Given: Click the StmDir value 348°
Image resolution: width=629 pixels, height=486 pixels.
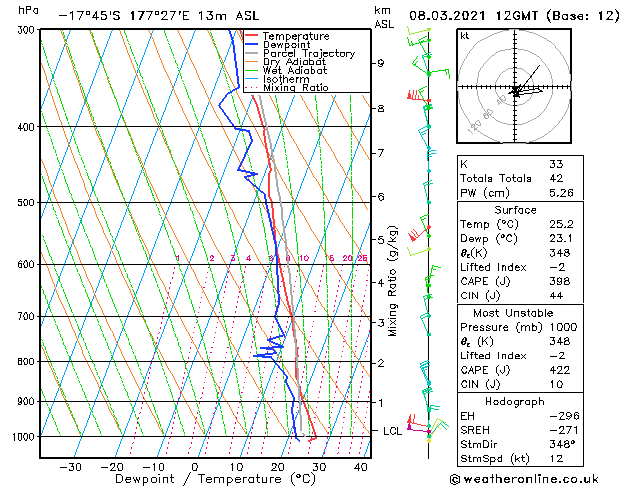Looking at the screenshot, I should tap(562, 444).
